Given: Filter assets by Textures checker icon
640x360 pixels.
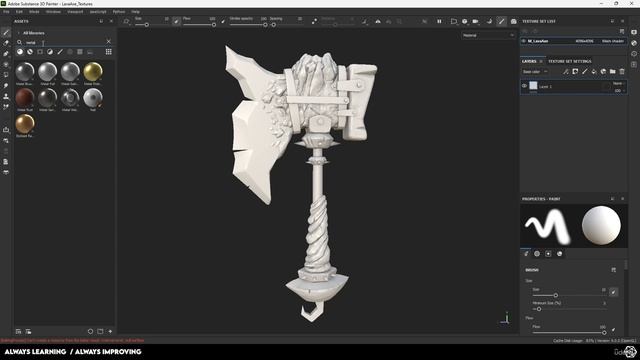Looking at the screenshot, I should point(80,52).
